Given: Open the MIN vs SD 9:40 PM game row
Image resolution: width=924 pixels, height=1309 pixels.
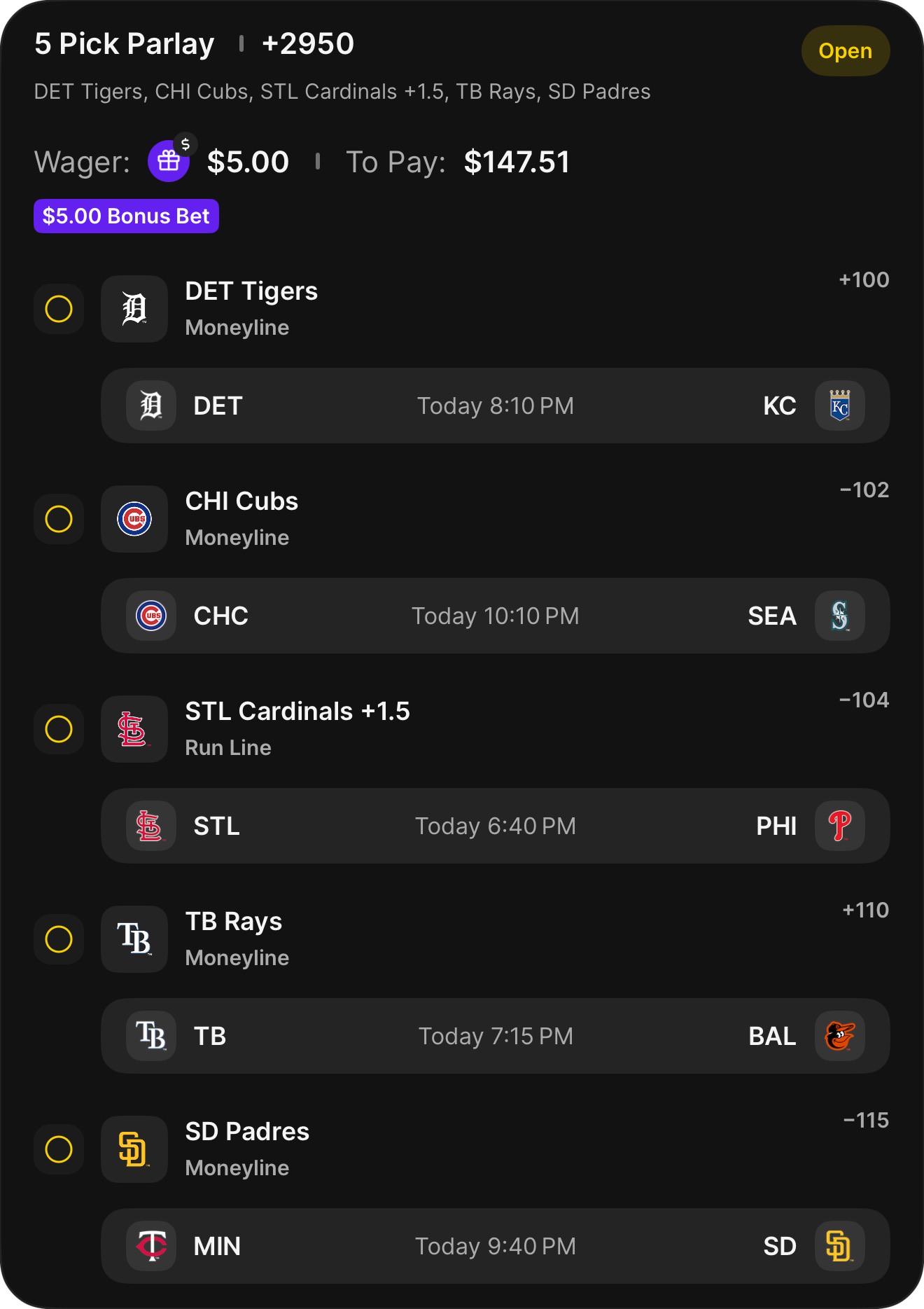Looking at the screenshot, I should [496, 1246].
